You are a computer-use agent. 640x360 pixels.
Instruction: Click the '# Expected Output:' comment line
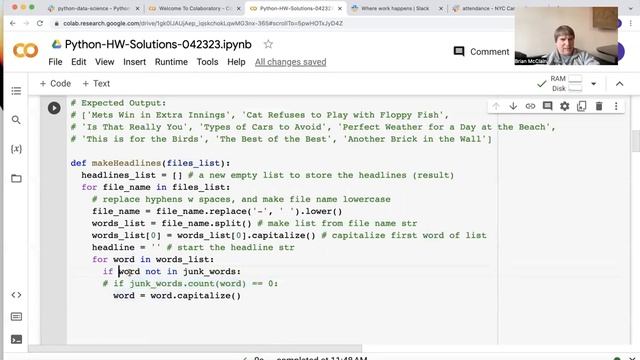pyautogui.click(x=118, y=103)
